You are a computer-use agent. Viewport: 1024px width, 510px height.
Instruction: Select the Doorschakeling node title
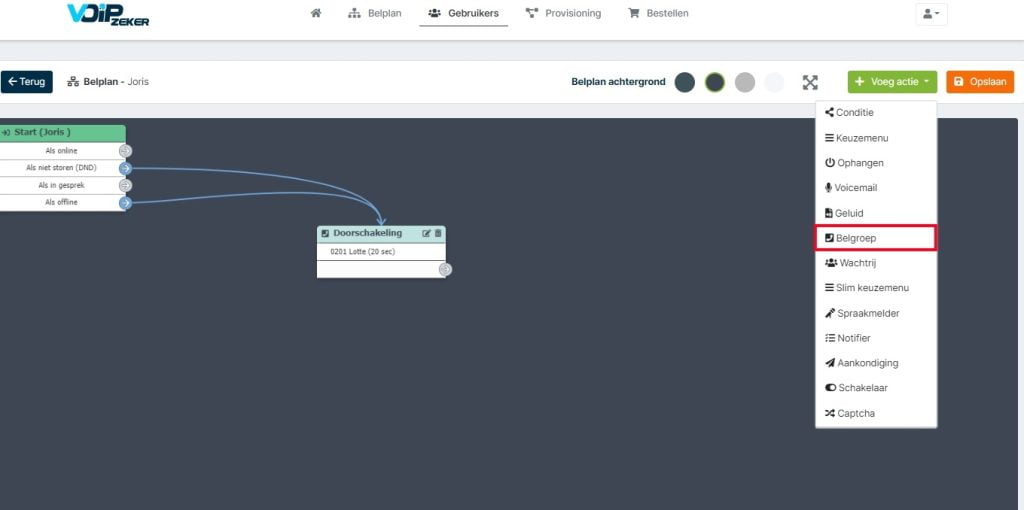368,233
